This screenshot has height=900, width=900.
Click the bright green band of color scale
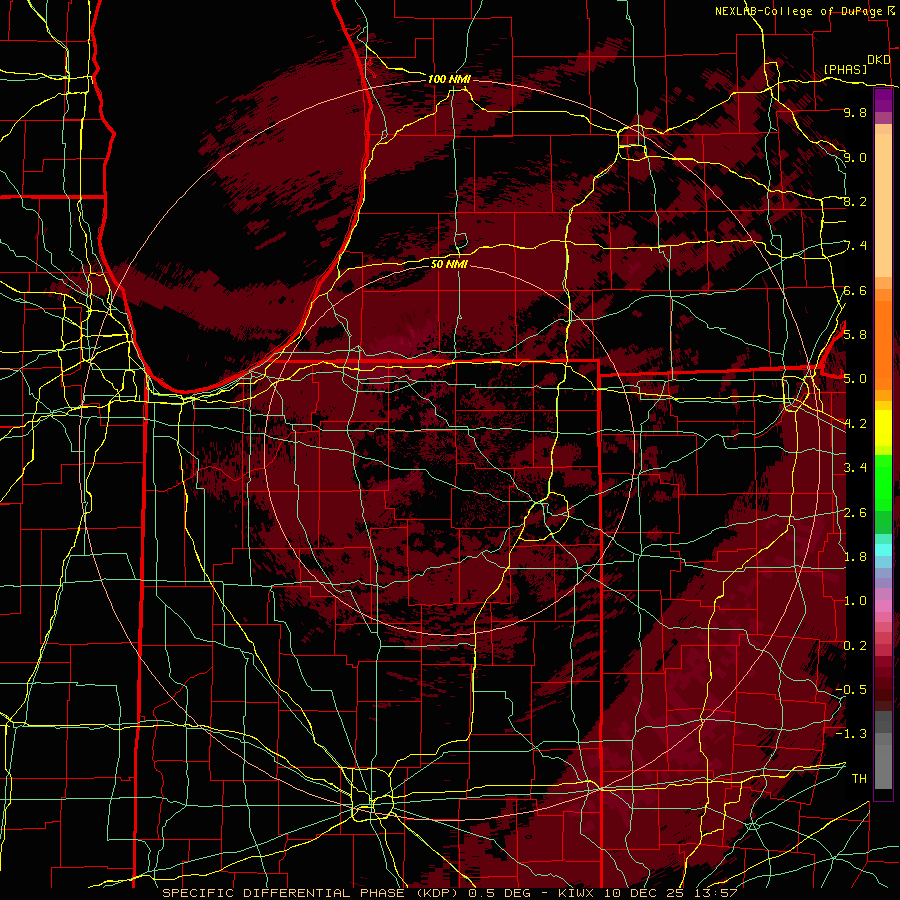[x=883, y=484]
